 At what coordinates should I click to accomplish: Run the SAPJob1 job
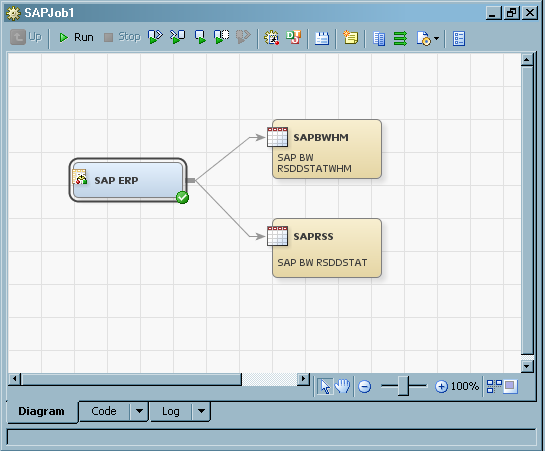pos(76,37)
